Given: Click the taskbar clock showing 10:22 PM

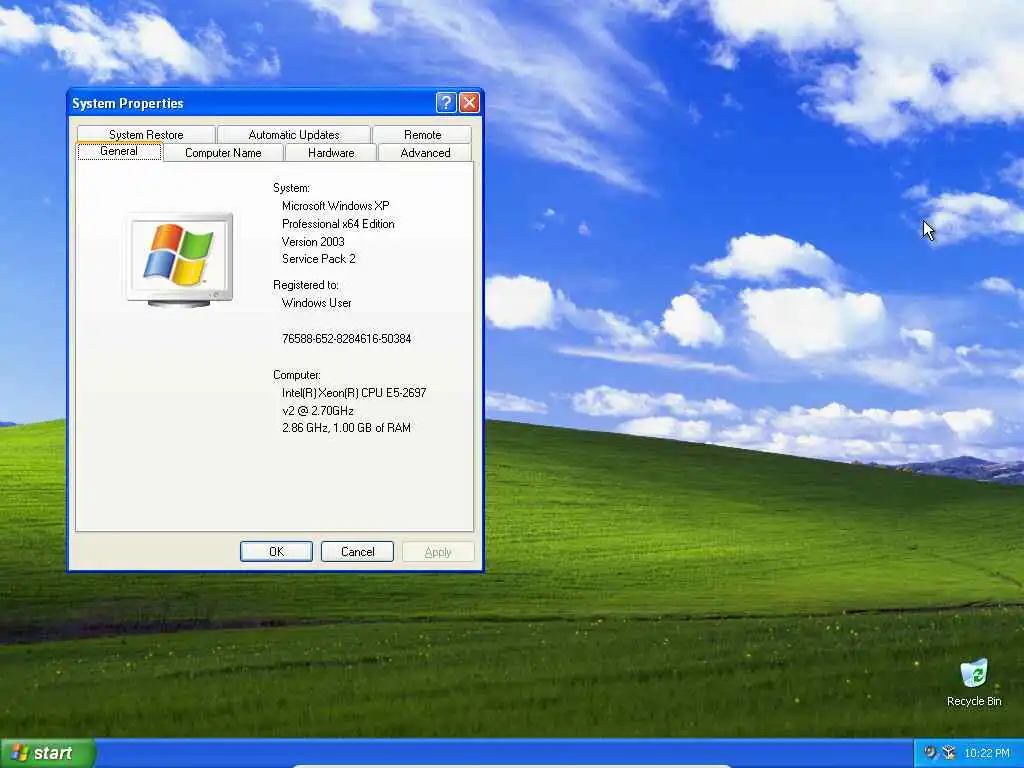Looking at the screenshot, I should [x=987, y=753].
